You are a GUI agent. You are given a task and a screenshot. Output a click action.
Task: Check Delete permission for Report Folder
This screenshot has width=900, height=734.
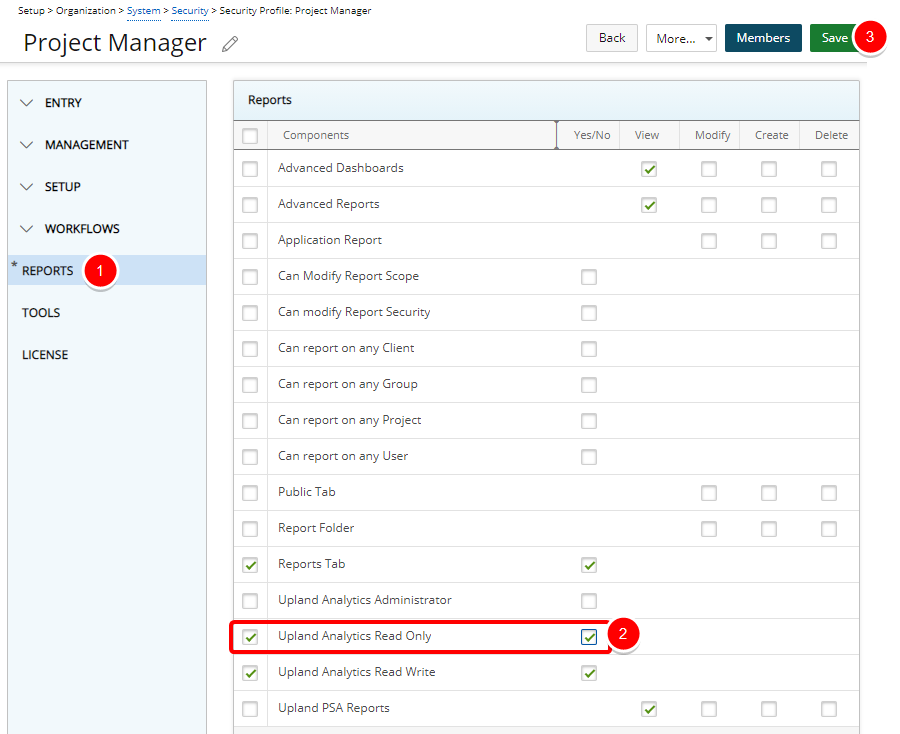pos(829,529)
